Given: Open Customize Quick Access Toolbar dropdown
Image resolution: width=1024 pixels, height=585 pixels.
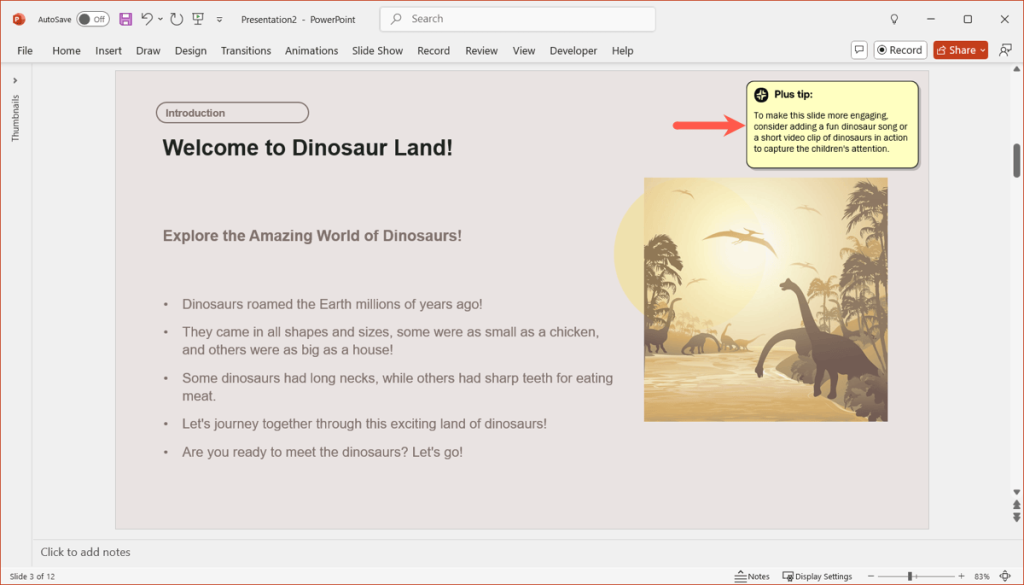Looking at the screenshot, I should click(219, 19).
